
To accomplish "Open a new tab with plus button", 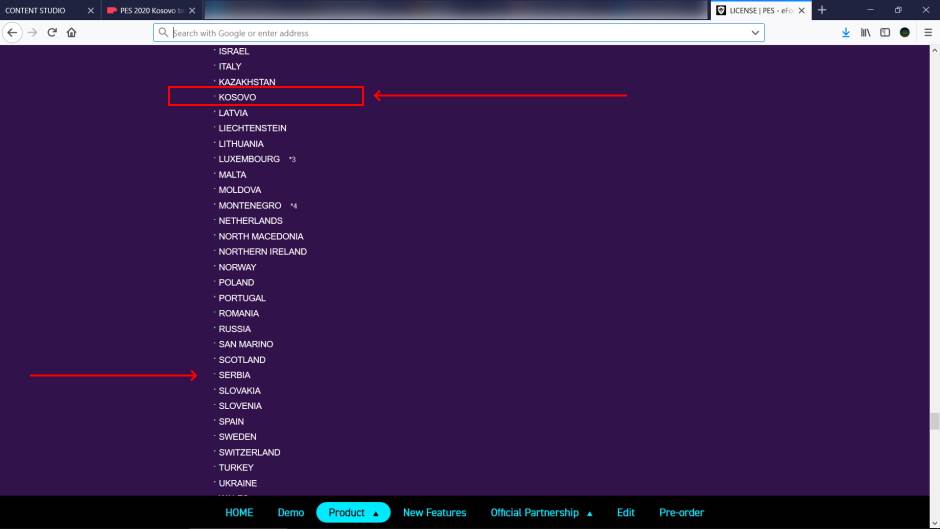I will [822, 10].
